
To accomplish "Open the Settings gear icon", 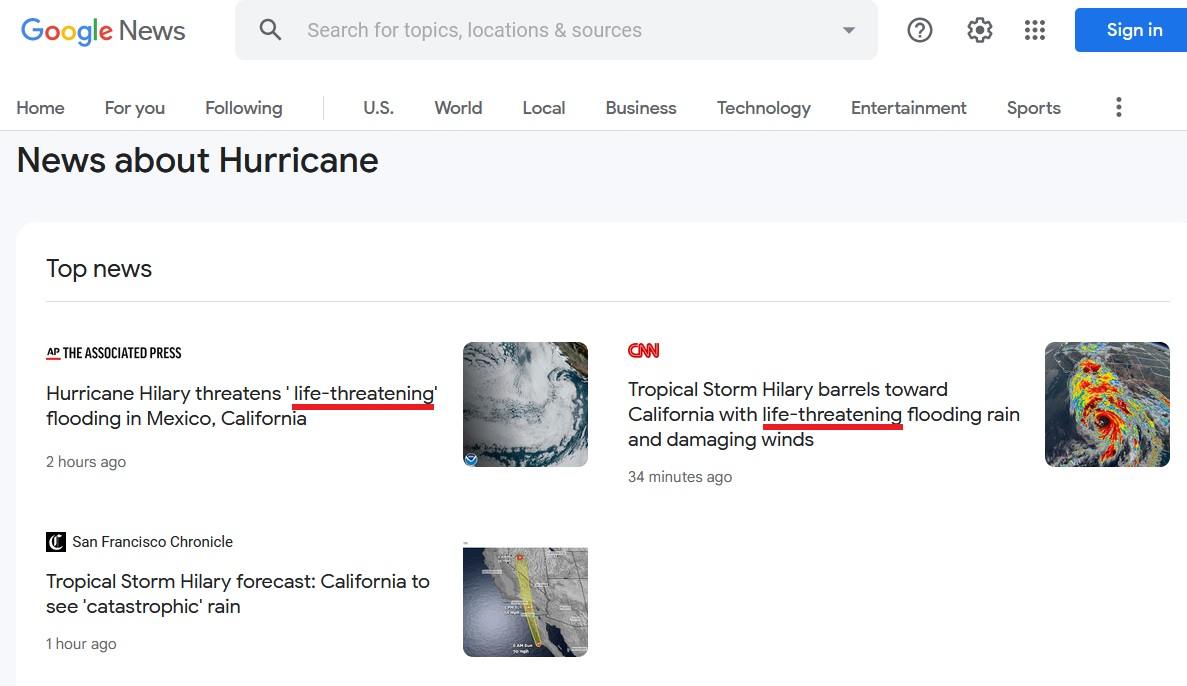I will point(979,30).
